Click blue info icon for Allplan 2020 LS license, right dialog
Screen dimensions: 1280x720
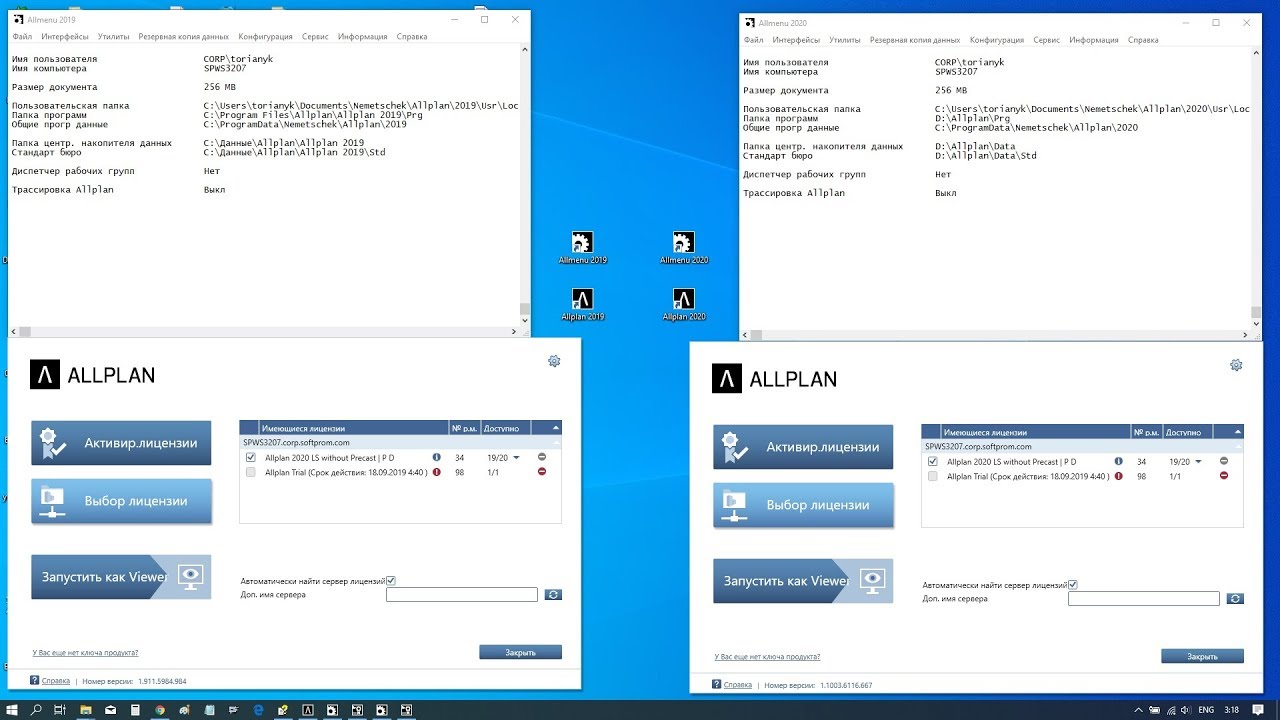(1118, 461)
